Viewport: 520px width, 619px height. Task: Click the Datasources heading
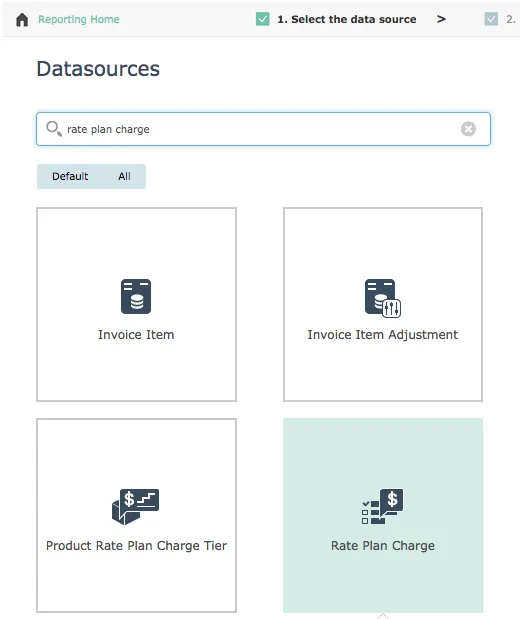[x=98, y=69]
